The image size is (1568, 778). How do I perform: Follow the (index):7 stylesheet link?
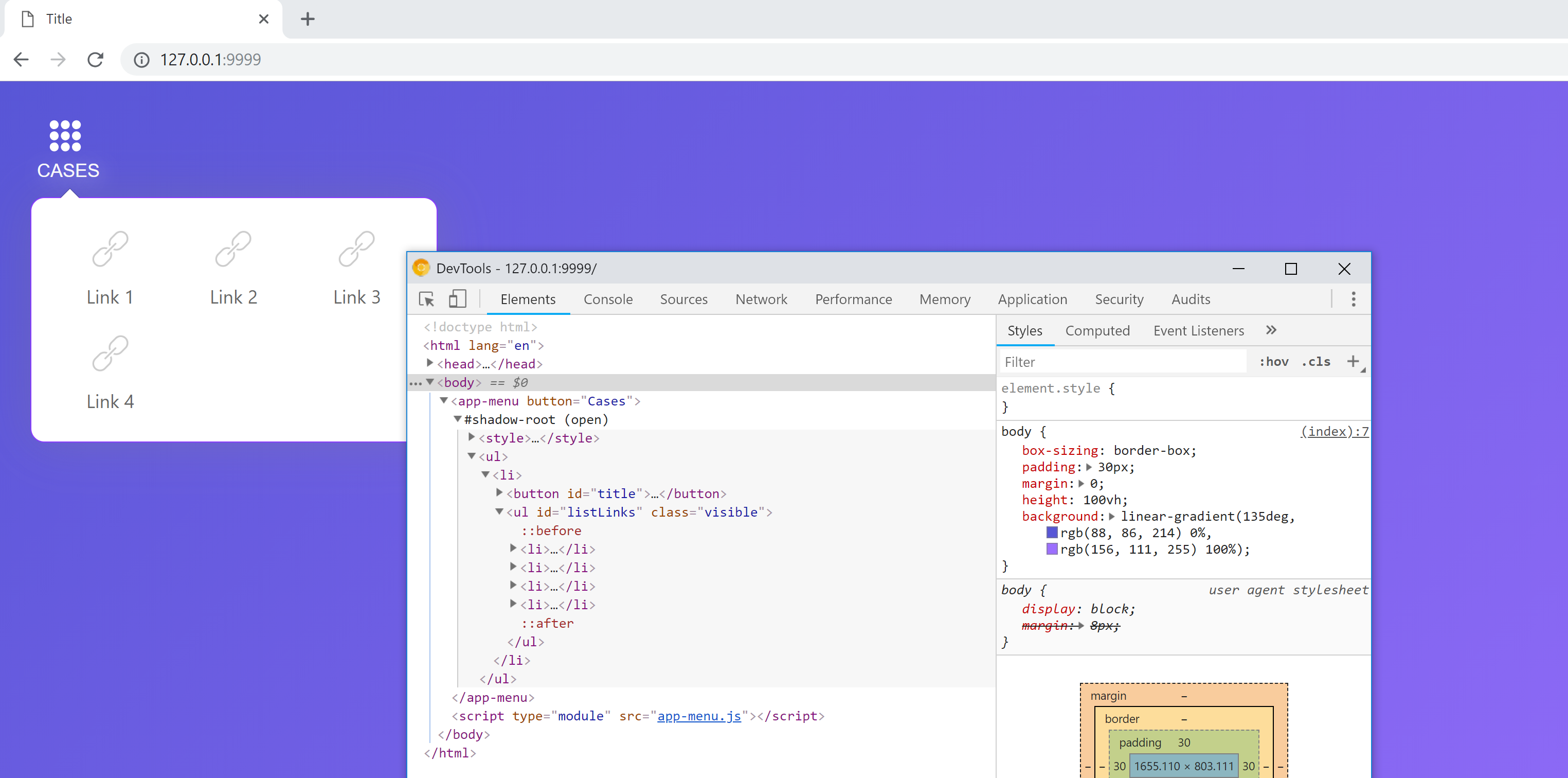(x=1333, y=431)
